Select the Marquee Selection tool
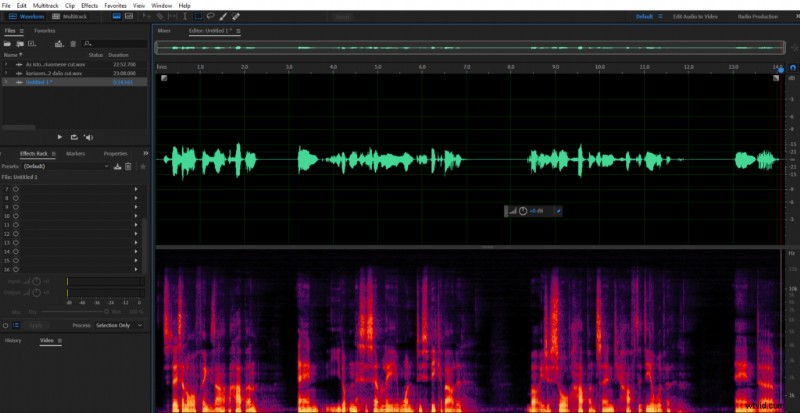This screenshot has height=413, width=800. tap(198, 16)
